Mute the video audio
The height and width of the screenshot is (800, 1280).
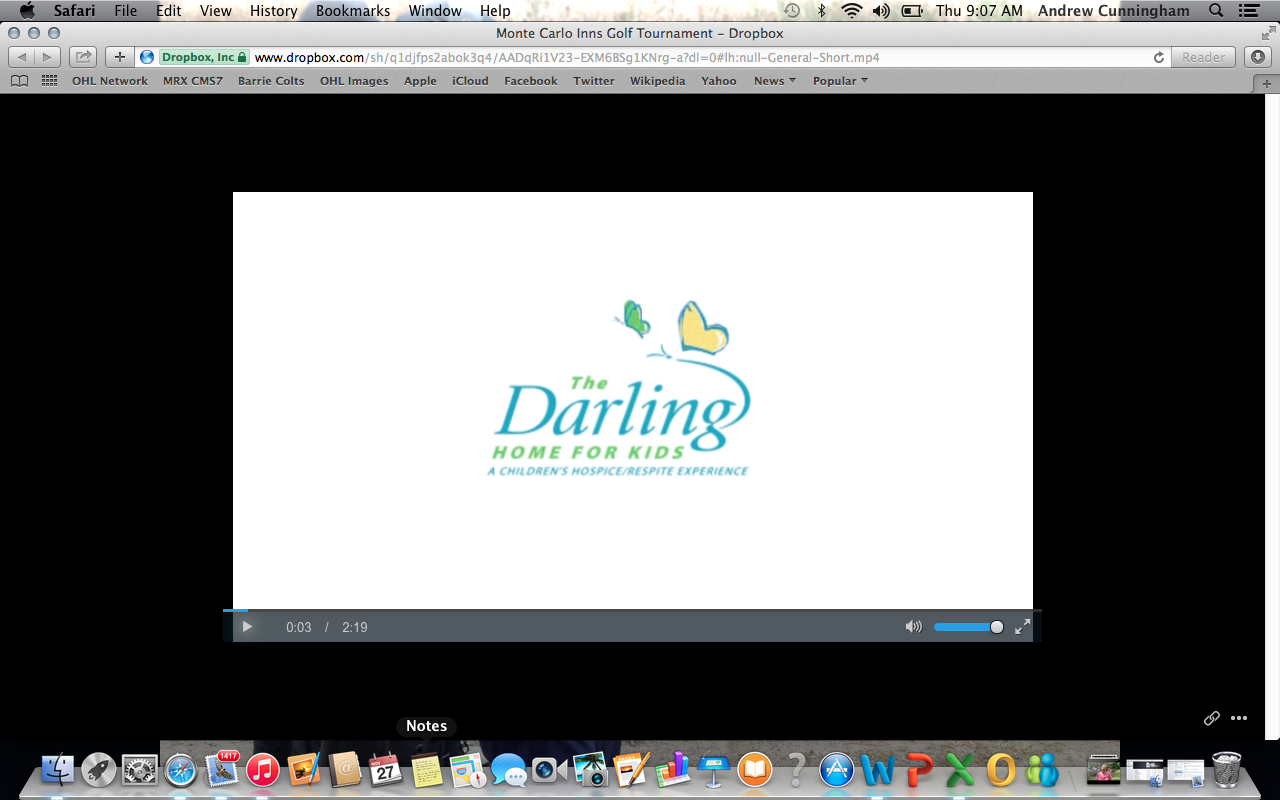pyautogui.click(x=912, y=627)
